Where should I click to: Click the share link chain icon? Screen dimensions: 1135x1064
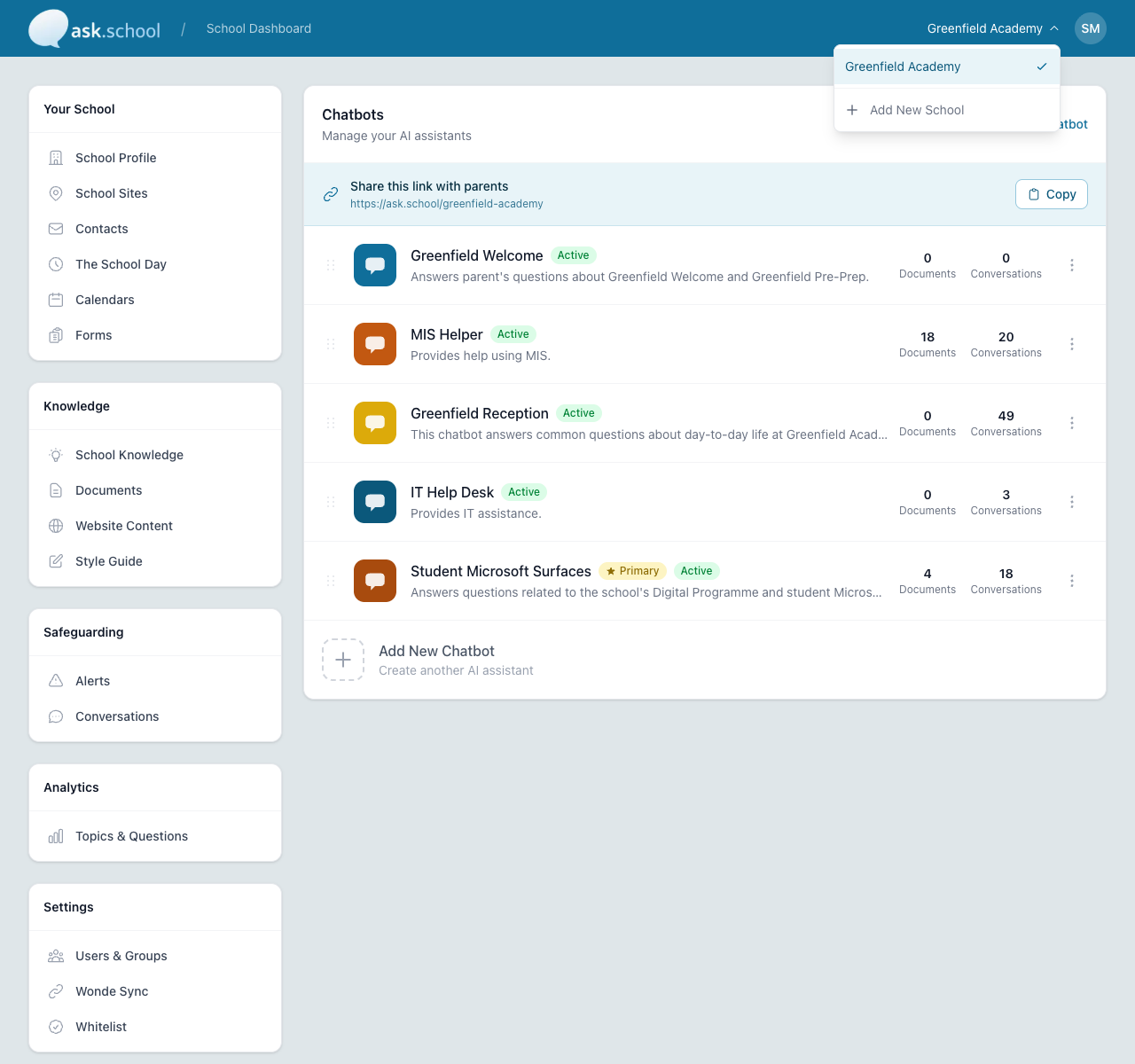(331, 194)
